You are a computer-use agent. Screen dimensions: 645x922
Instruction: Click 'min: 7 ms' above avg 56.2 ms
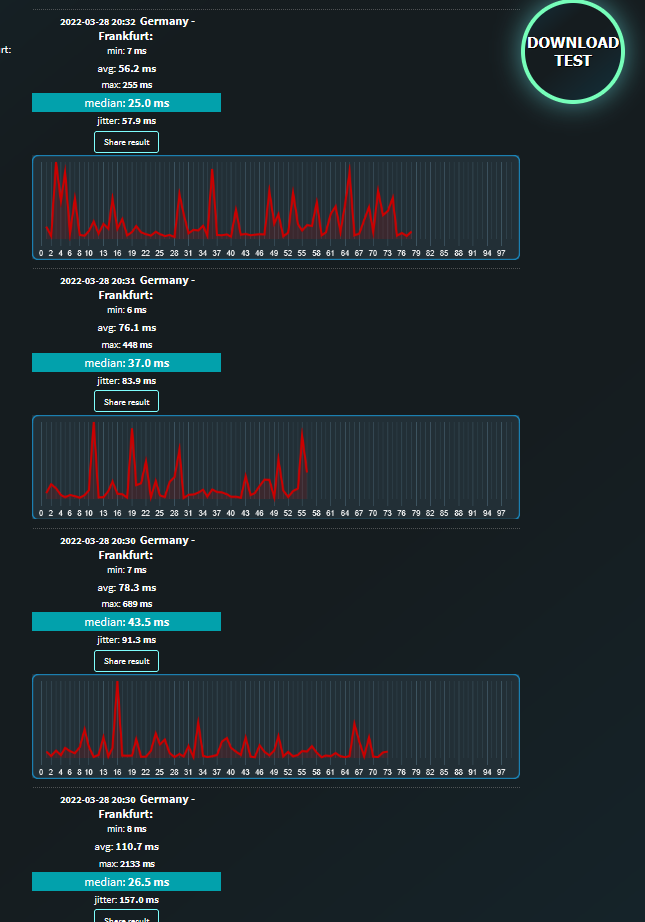click(127, 51)
